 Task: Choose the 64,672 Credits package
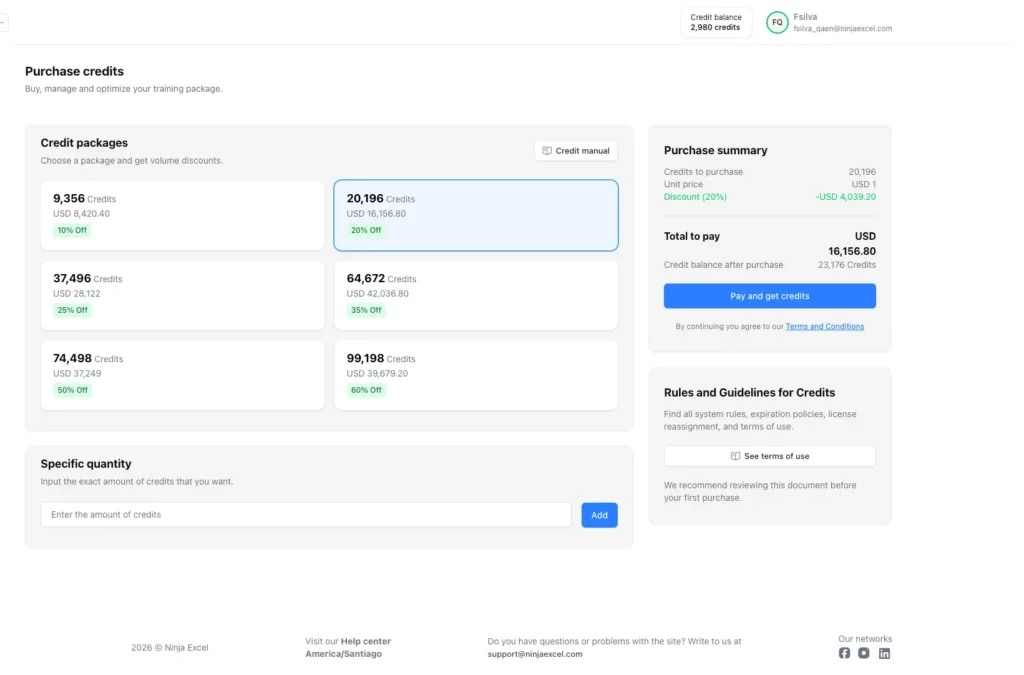click(476, 295)
